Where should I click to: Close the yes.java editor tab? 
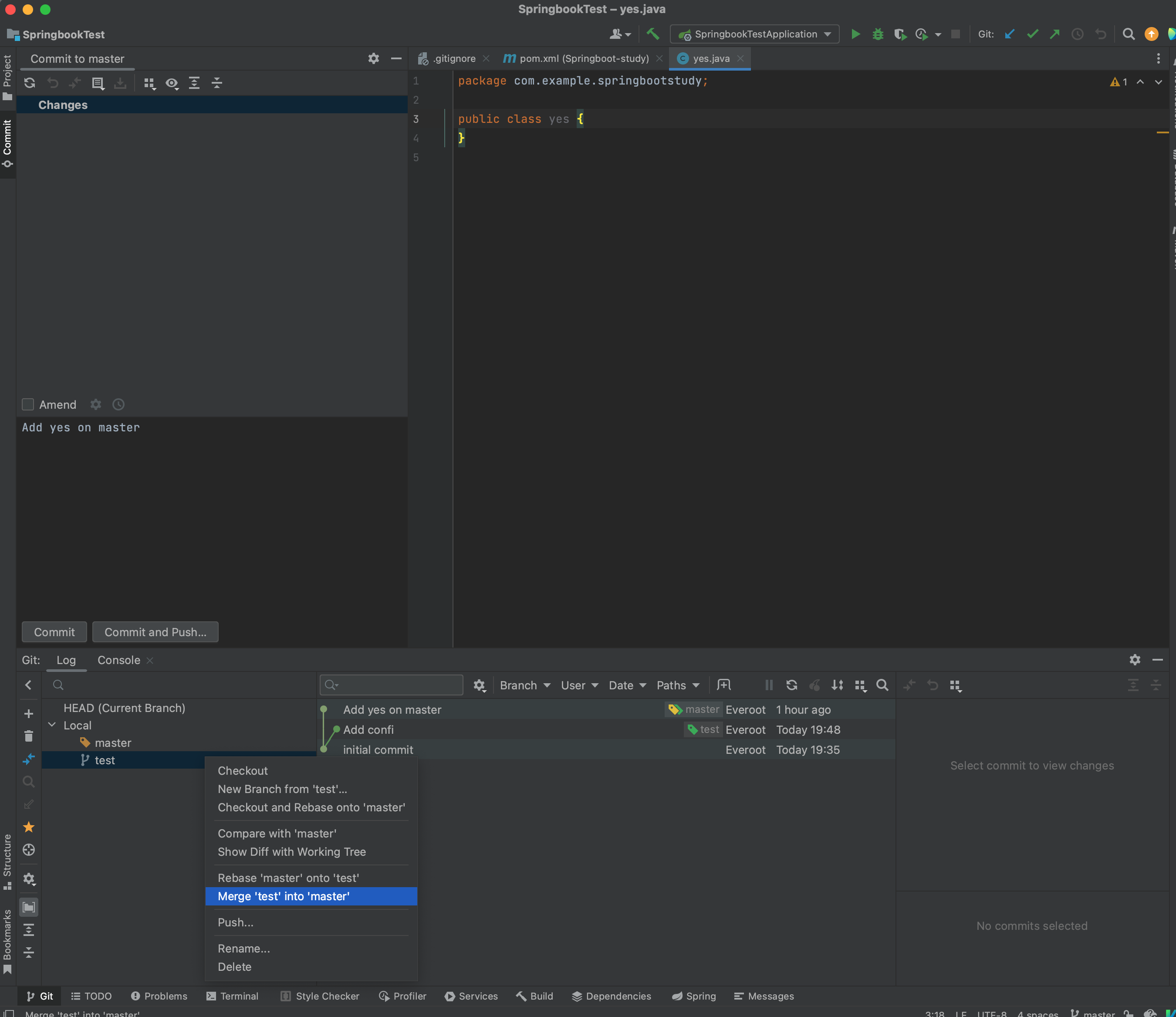pyautogui.click(x=740, y=58)
